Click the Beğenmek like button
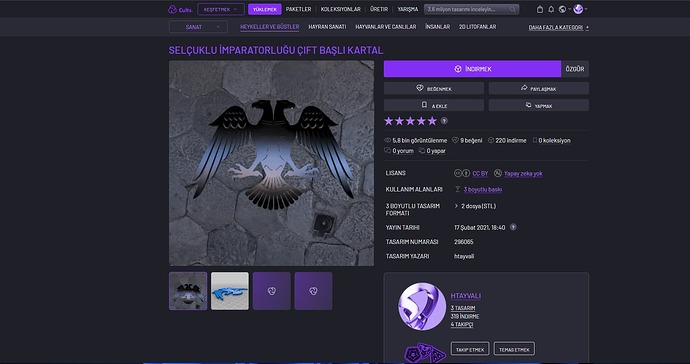The height and width of the screenshot is (364, 690). click(433, 88)
